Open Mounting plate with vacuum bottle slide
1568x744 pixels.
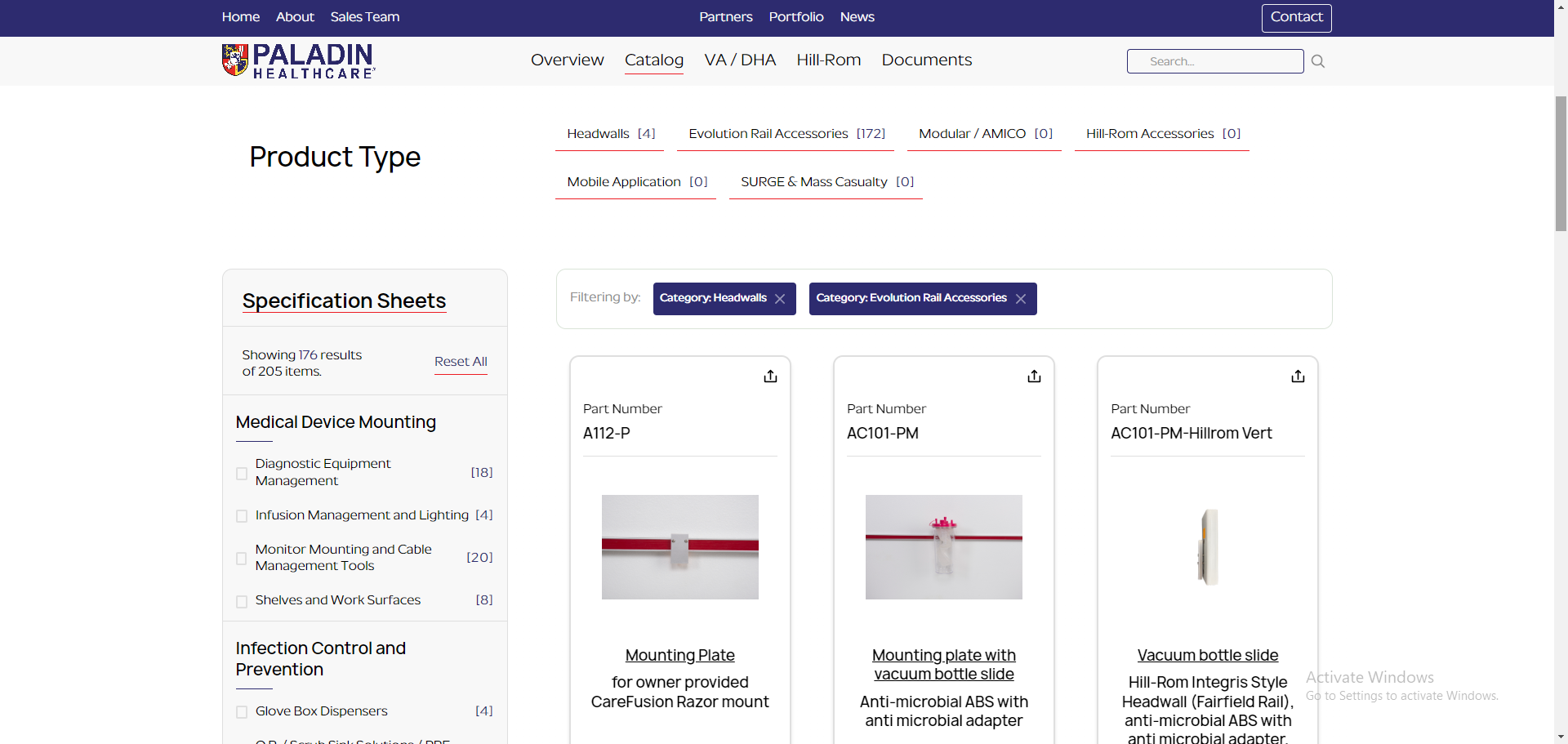pos(944,665)
